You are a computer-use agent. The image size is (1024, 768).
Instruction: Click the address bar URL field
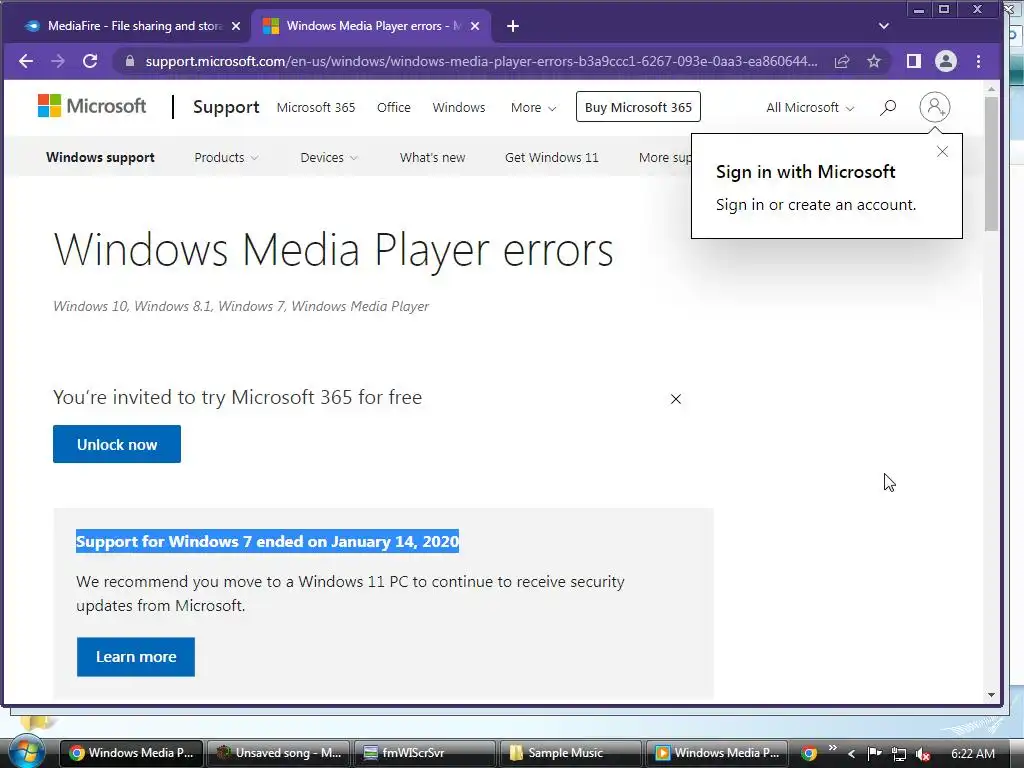(481, 61)
